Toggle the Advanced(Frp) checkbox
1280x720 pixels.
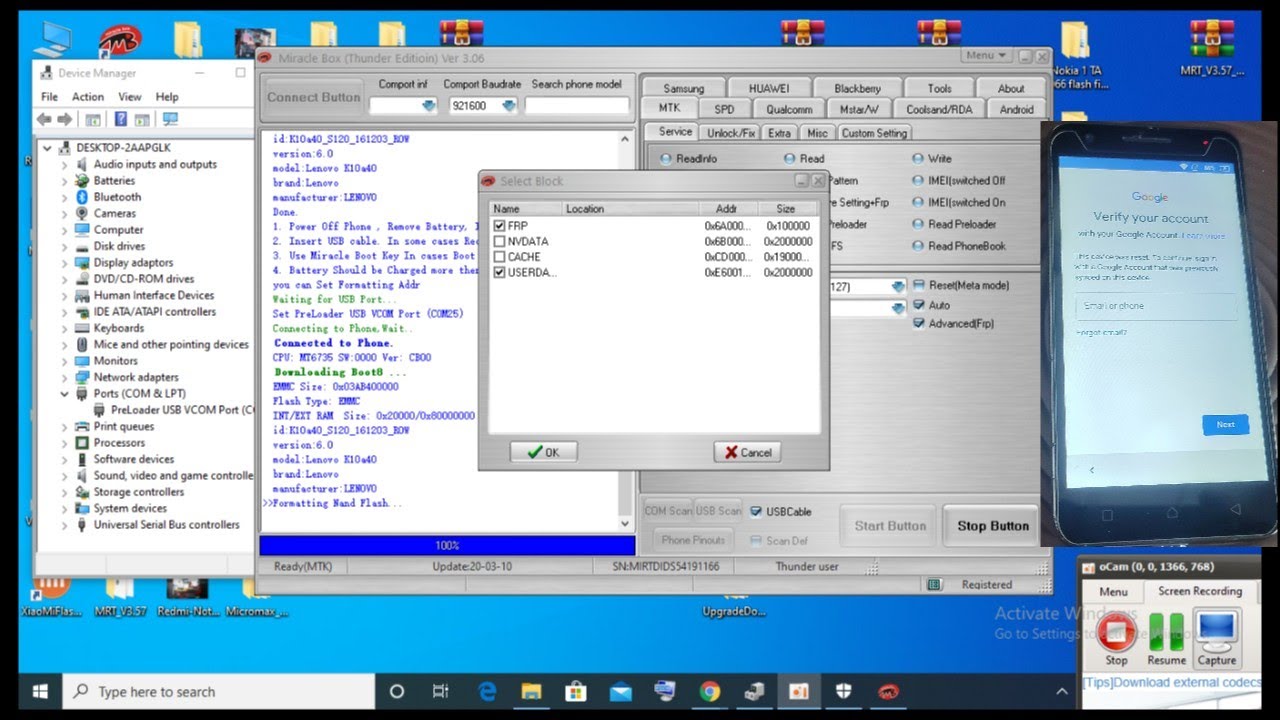919,324
